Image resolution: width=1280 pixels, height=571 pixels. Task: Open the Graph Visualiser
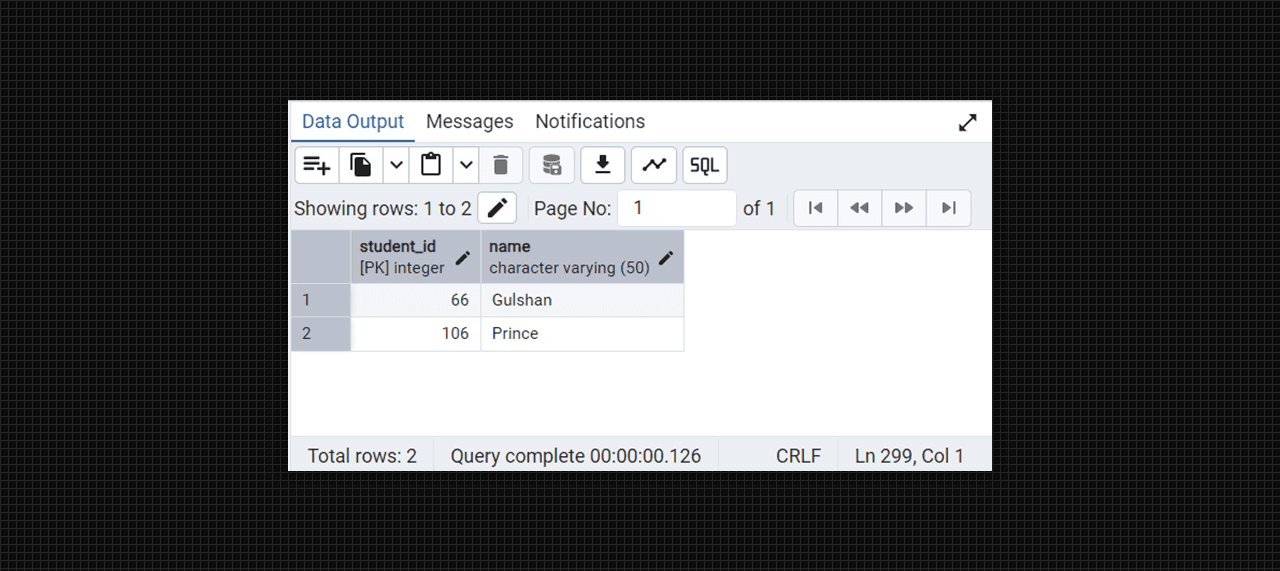(654, 165)
